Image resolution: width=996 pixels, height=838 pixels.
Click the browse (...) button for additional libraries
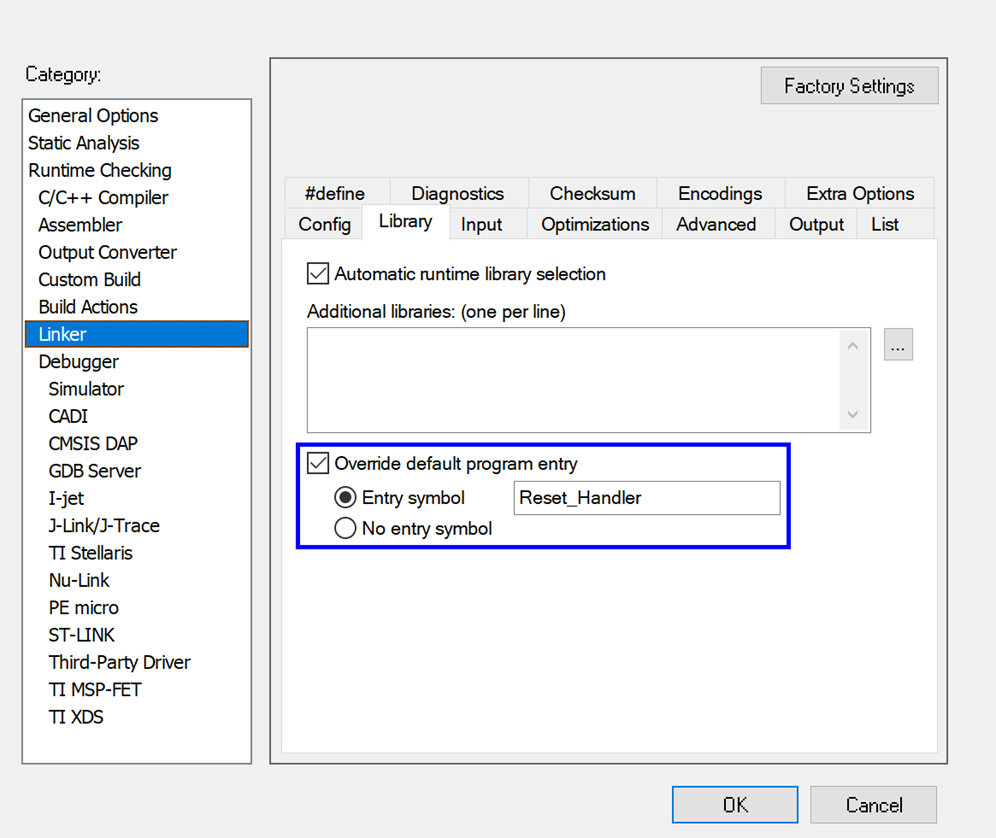897,344
